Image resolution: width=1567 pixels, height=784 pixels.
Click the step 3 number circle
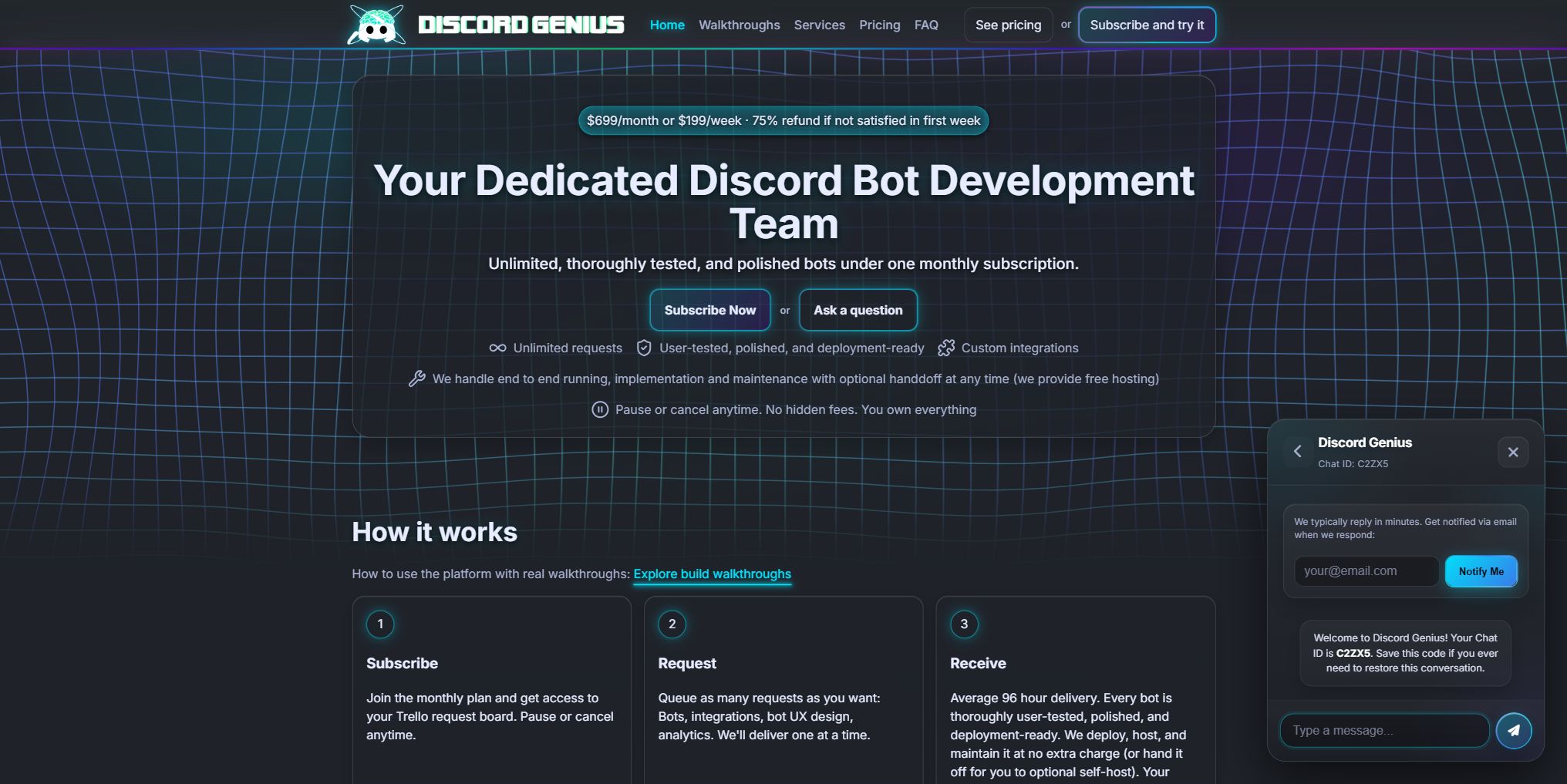point(964,624)
